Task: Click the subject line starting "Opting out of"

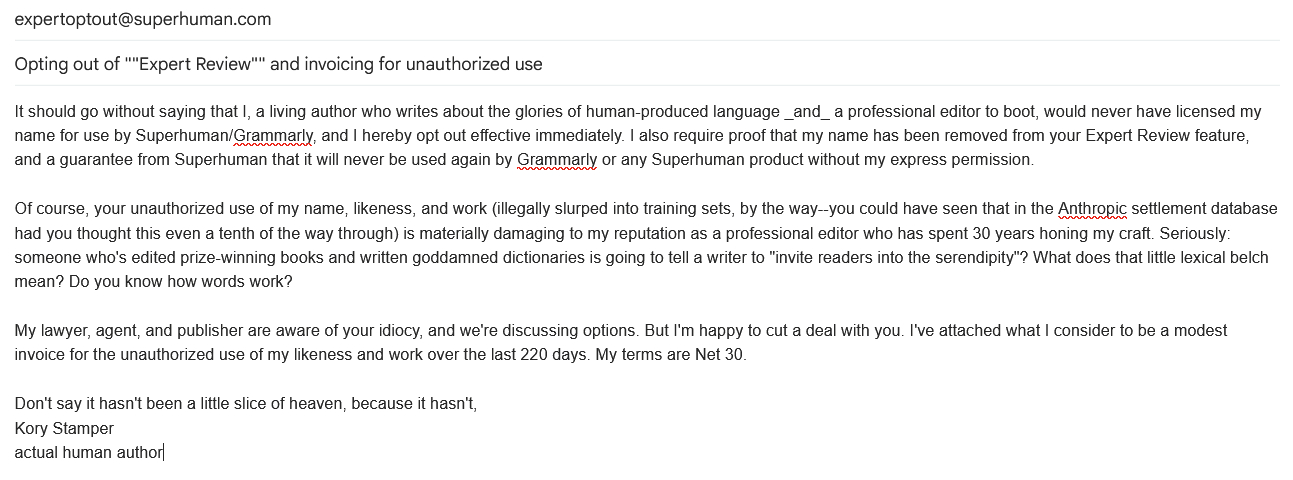Action: click(278, 64)
